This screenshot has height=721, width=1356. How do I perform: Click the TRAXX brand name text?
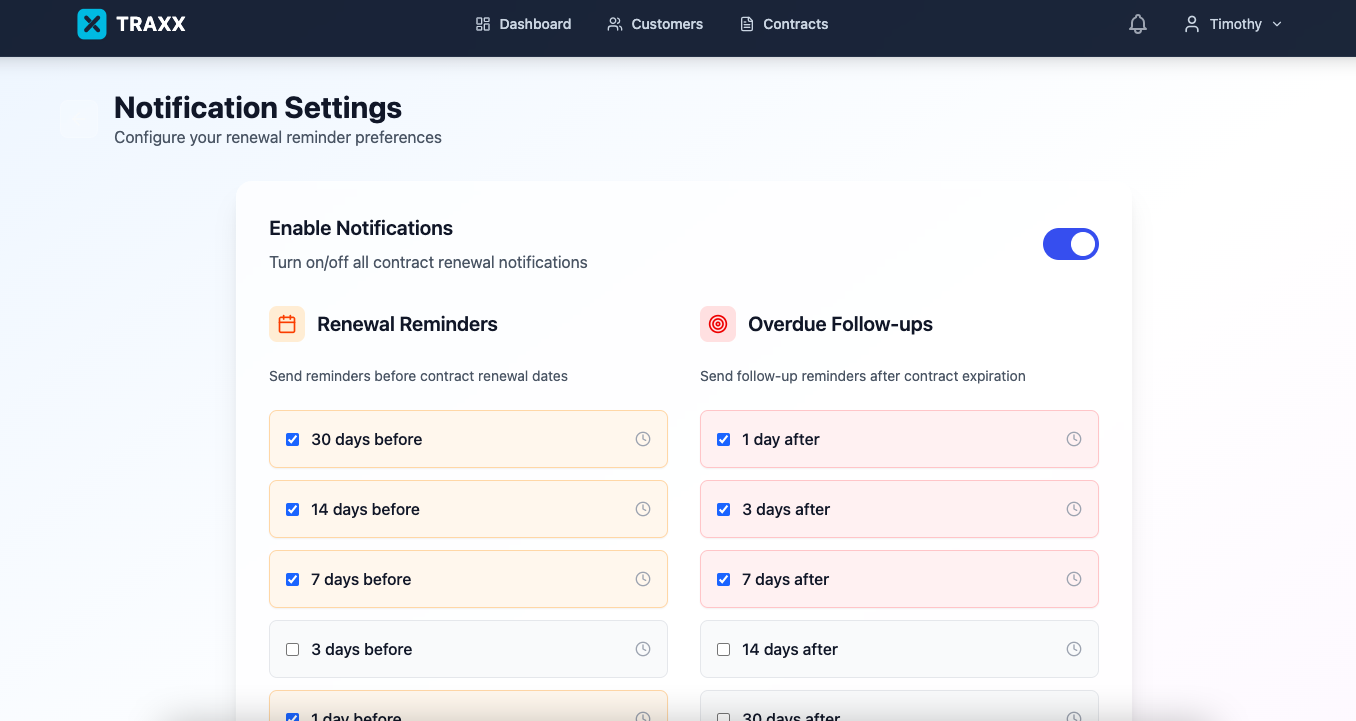coord(151,24)
